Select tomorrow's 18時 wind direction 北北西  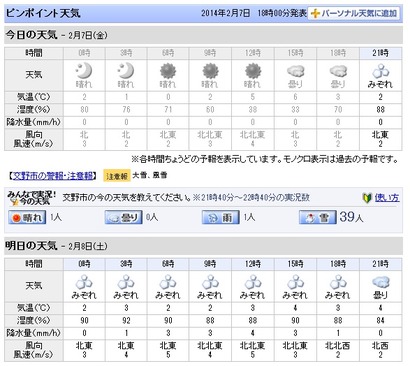338,346
